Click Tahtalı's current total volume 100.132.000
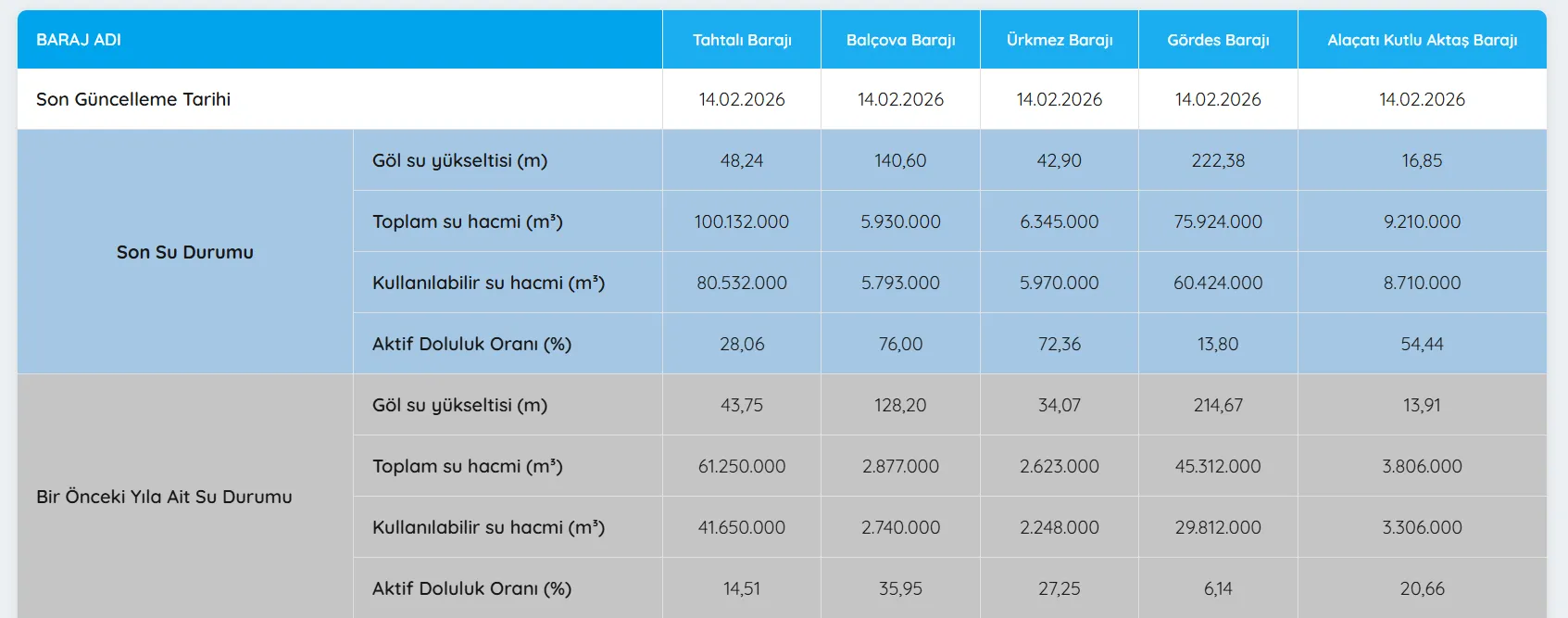 coord(742,221)
